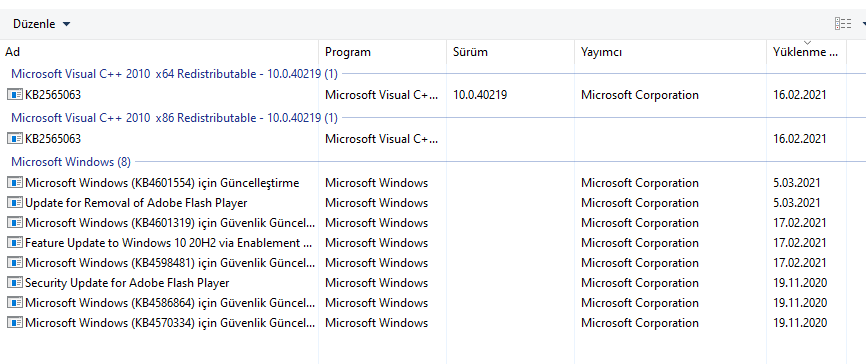
Task: Click the 17.02.2021 date in the KB4601319 row
Action: coord(800,223)
